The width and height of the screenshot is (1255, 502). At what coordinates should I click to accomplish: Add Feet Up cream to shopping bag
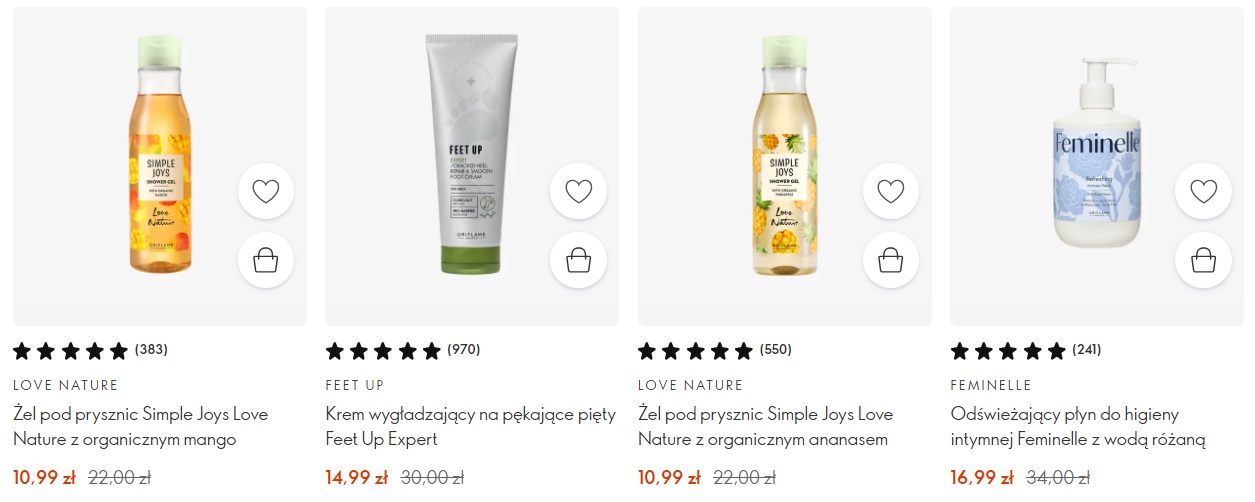(579, 261)
